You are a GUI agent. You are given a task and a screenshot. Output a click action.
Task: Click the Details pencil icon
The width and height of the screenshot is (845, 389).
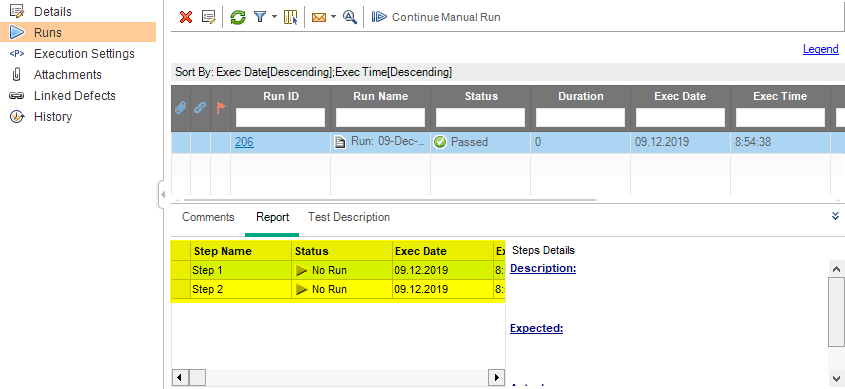point(17,11)
